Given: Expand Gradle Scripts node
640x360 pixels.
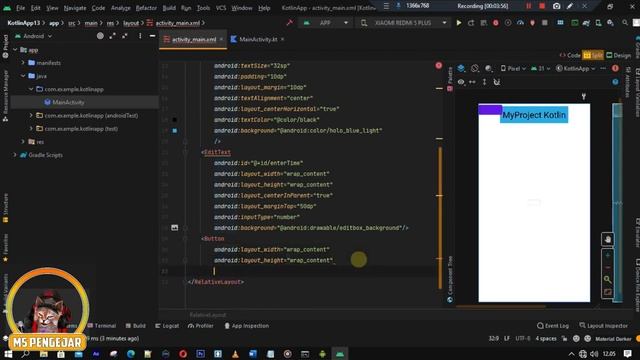Looking at the screenshot, I should coord(15,155).
